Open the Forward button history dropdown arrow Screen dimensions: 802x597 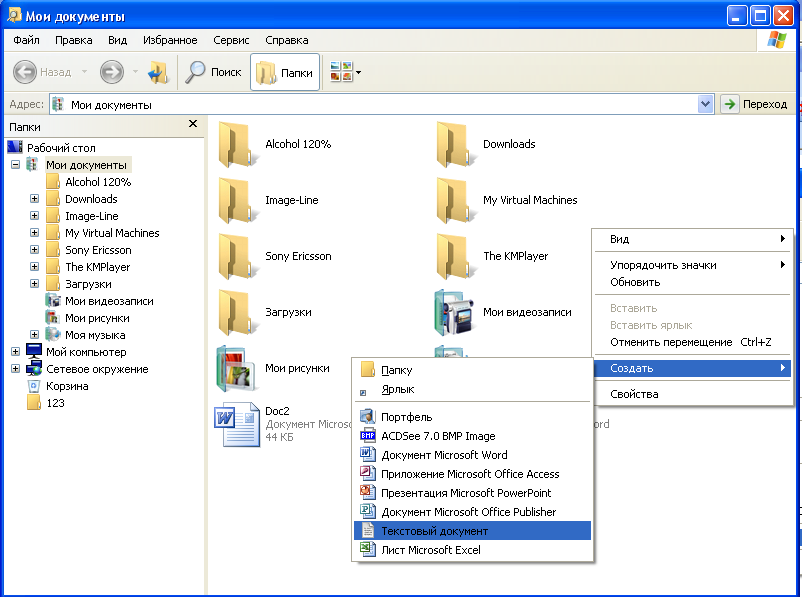click(135, 72)
